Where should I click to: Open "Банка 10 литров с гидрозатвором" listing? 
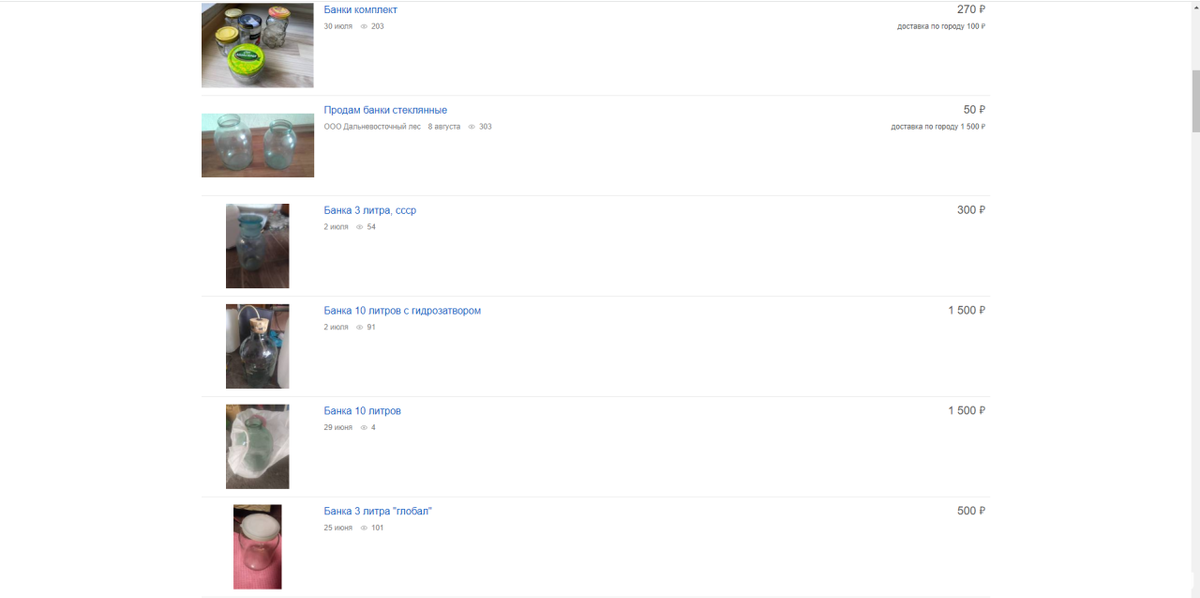click(x=402, y=311)
